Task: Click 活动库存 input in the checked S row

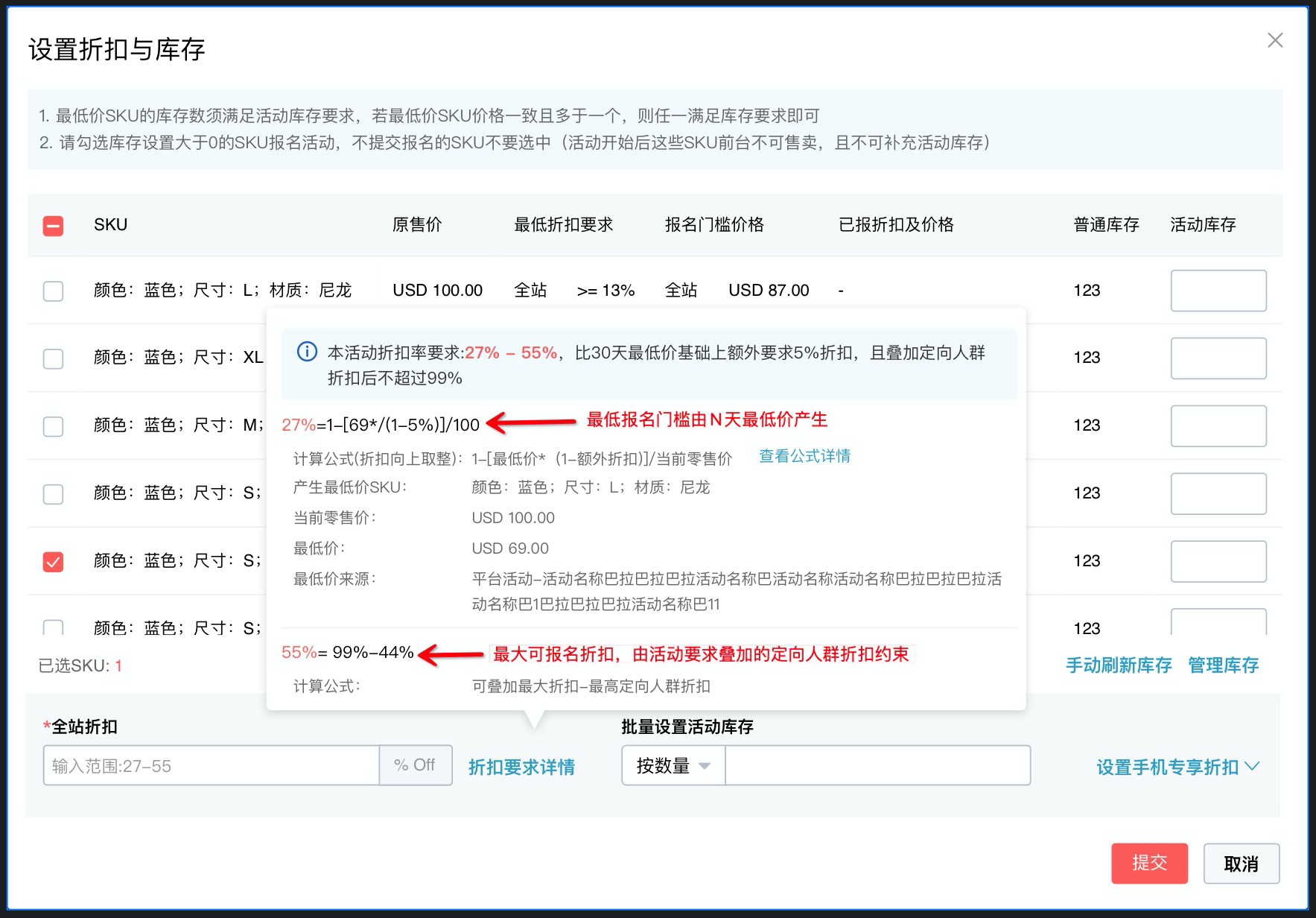Action: pos(1218,561)
